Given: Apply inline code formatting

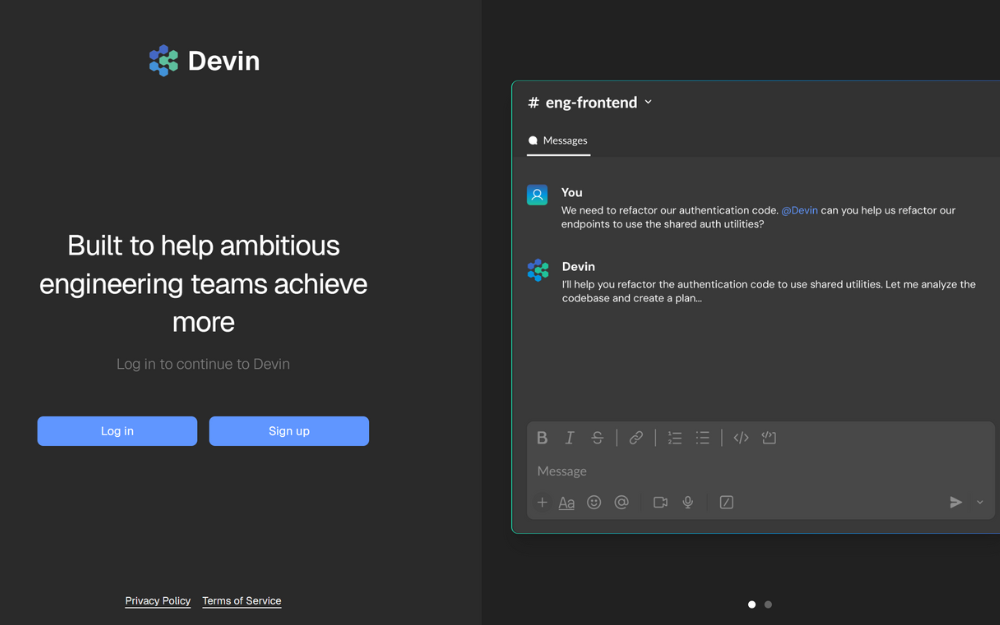Looking at the screenshot, I should pyautogui.click(x=740, y=438).
